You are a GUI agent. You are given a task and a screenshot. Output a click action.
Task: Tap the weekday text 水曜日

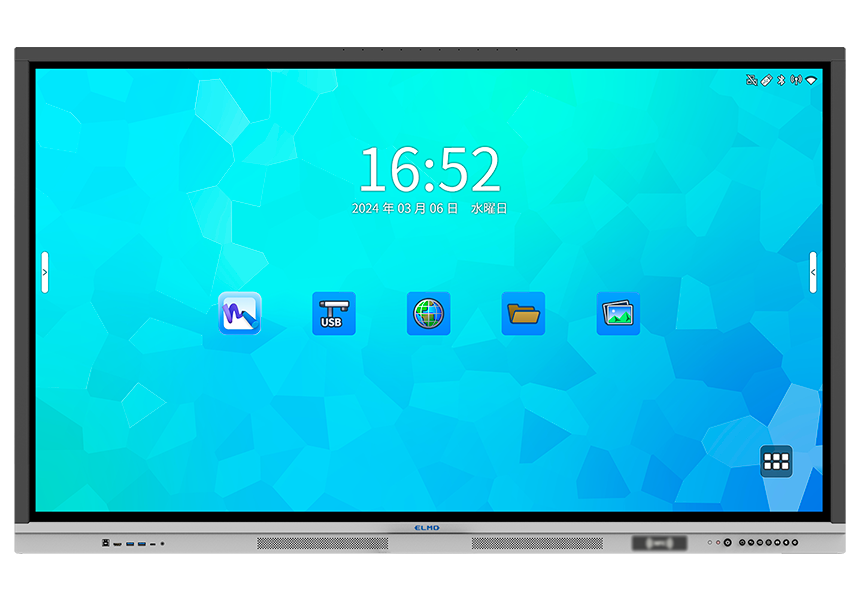pos(489,208)
